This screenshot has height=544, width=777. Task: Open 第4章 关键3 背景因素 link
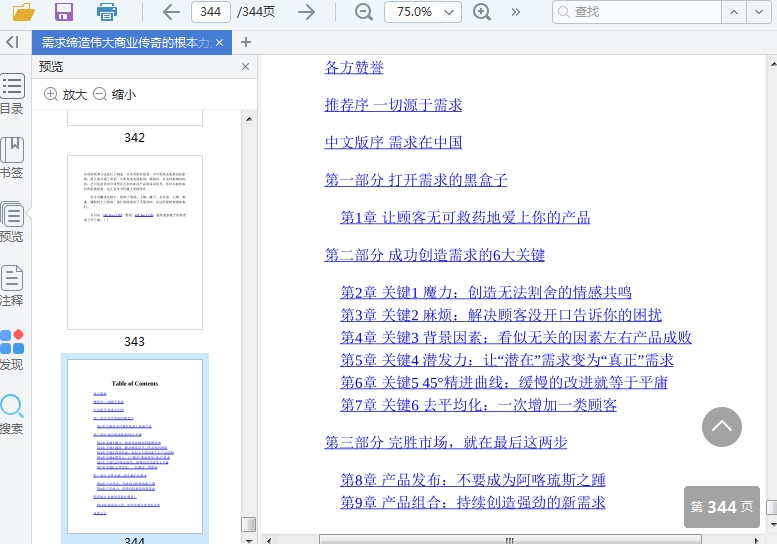pos(515,338)
